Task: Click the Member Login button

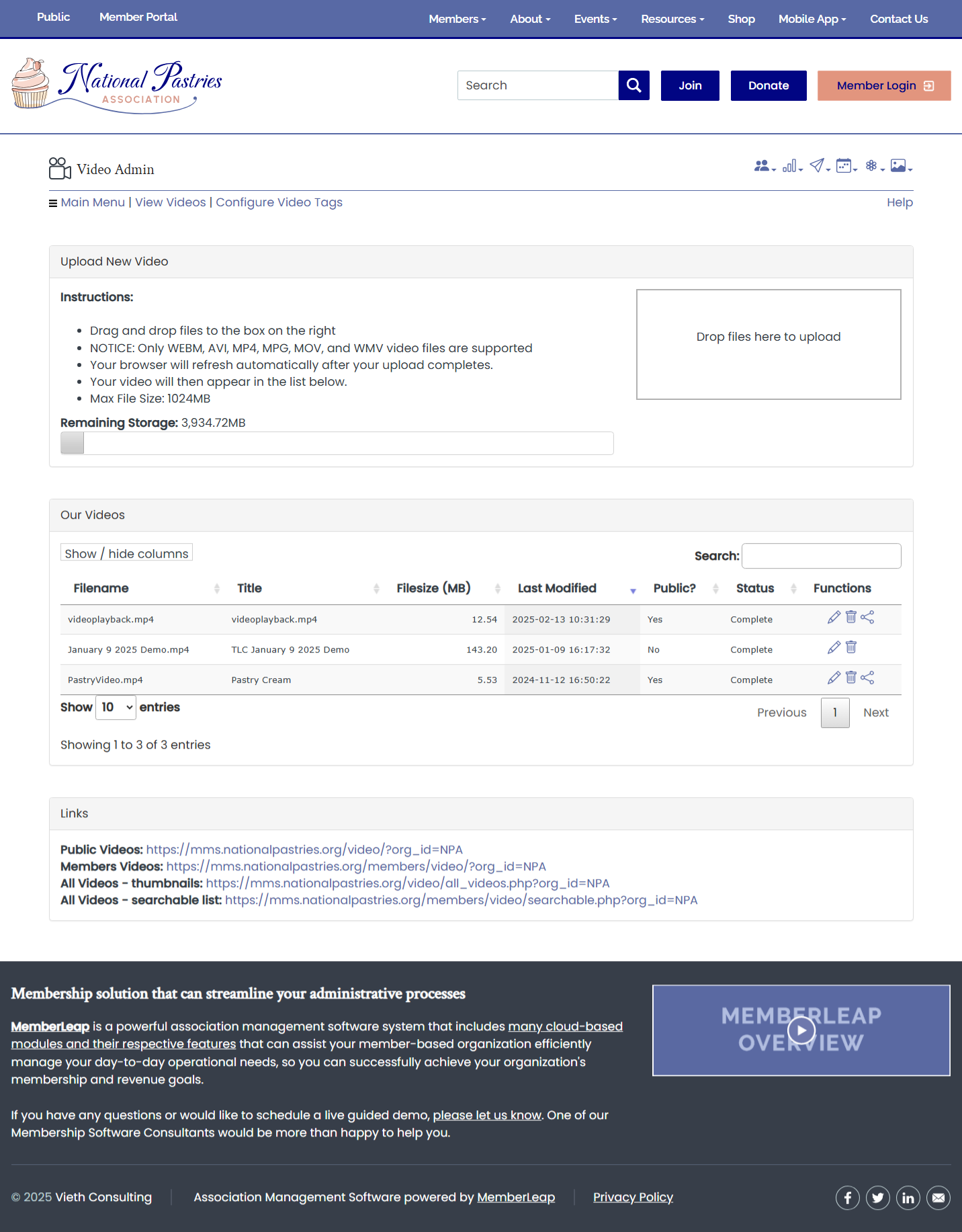Action: (884, 85)
